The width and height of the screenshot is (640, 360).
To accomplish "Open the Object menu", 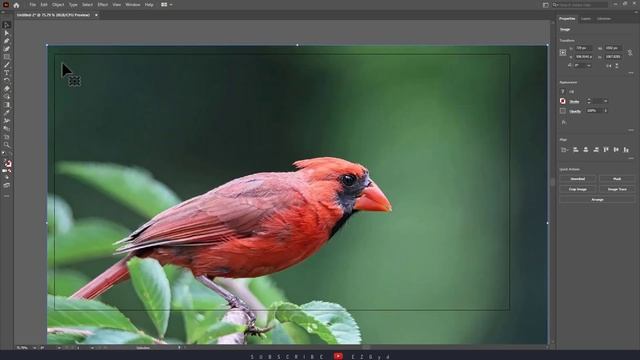I will [x=58, y=5].
